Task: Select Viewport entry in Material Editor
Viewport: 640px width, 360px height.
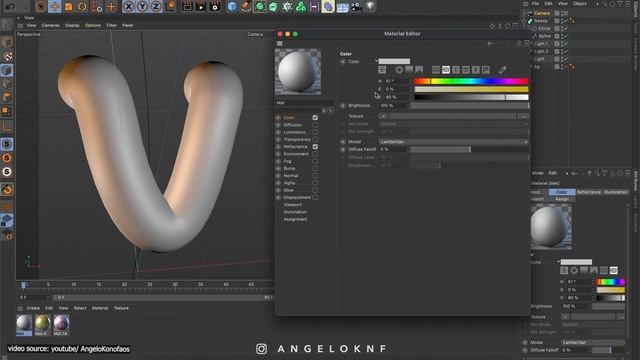Action: [x=293, y=204]
